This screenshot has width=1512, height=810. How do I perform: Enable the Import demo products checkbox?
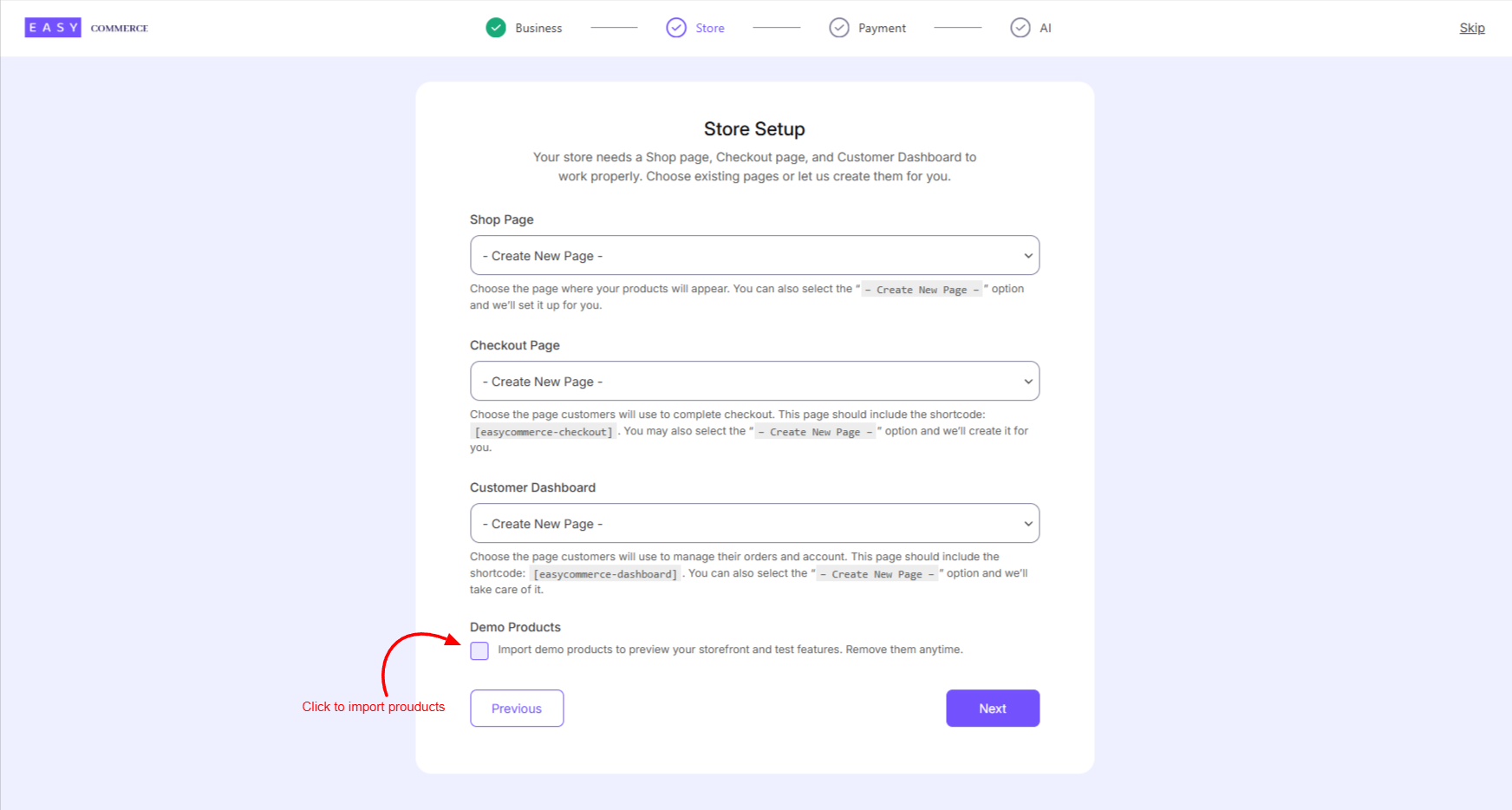[x=479, y=650]
